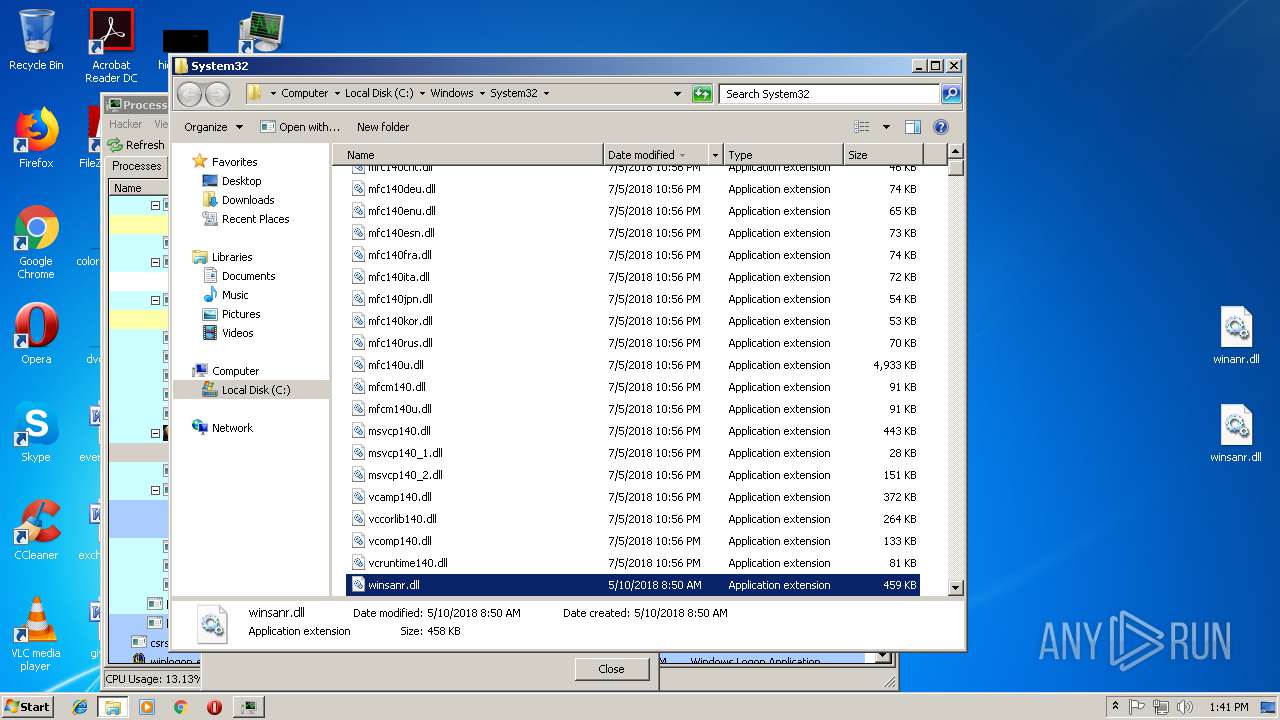Select msvcp140.dll file row
Viewport: 1280px width, 720px height.
tap(633, 431)
